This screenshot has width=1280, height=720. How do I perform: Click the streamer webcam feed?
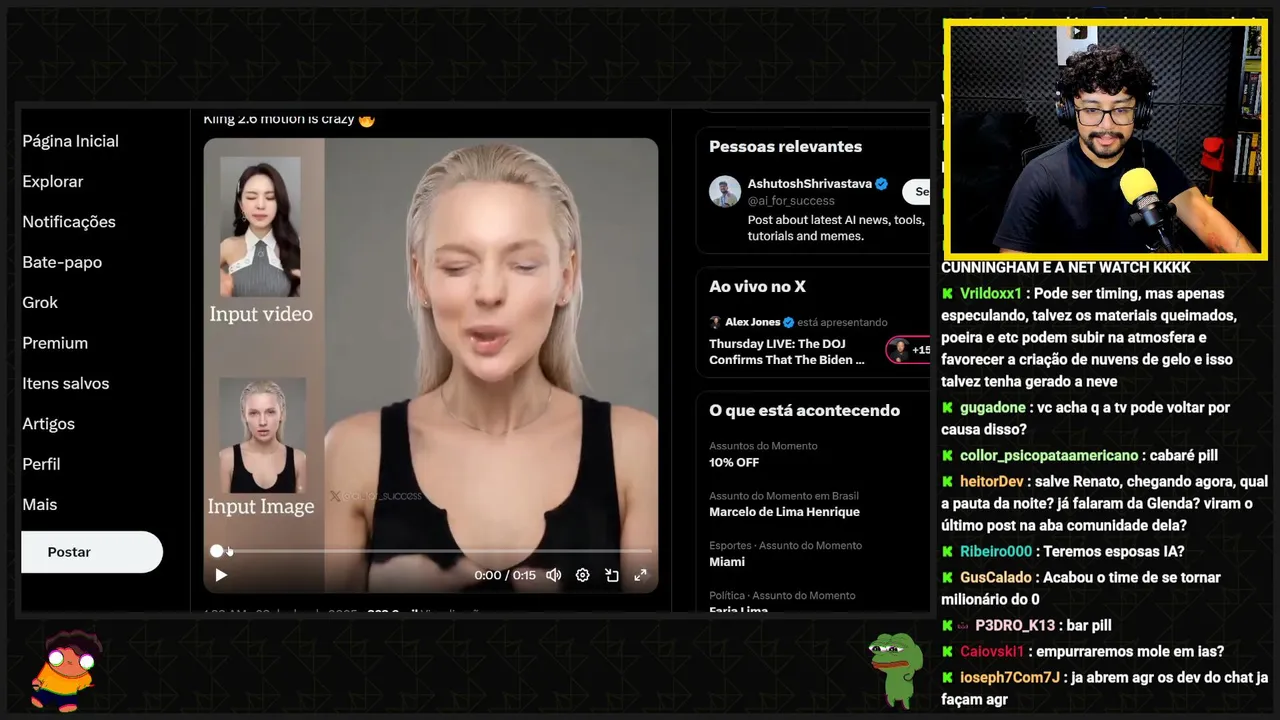point(1104,138)
